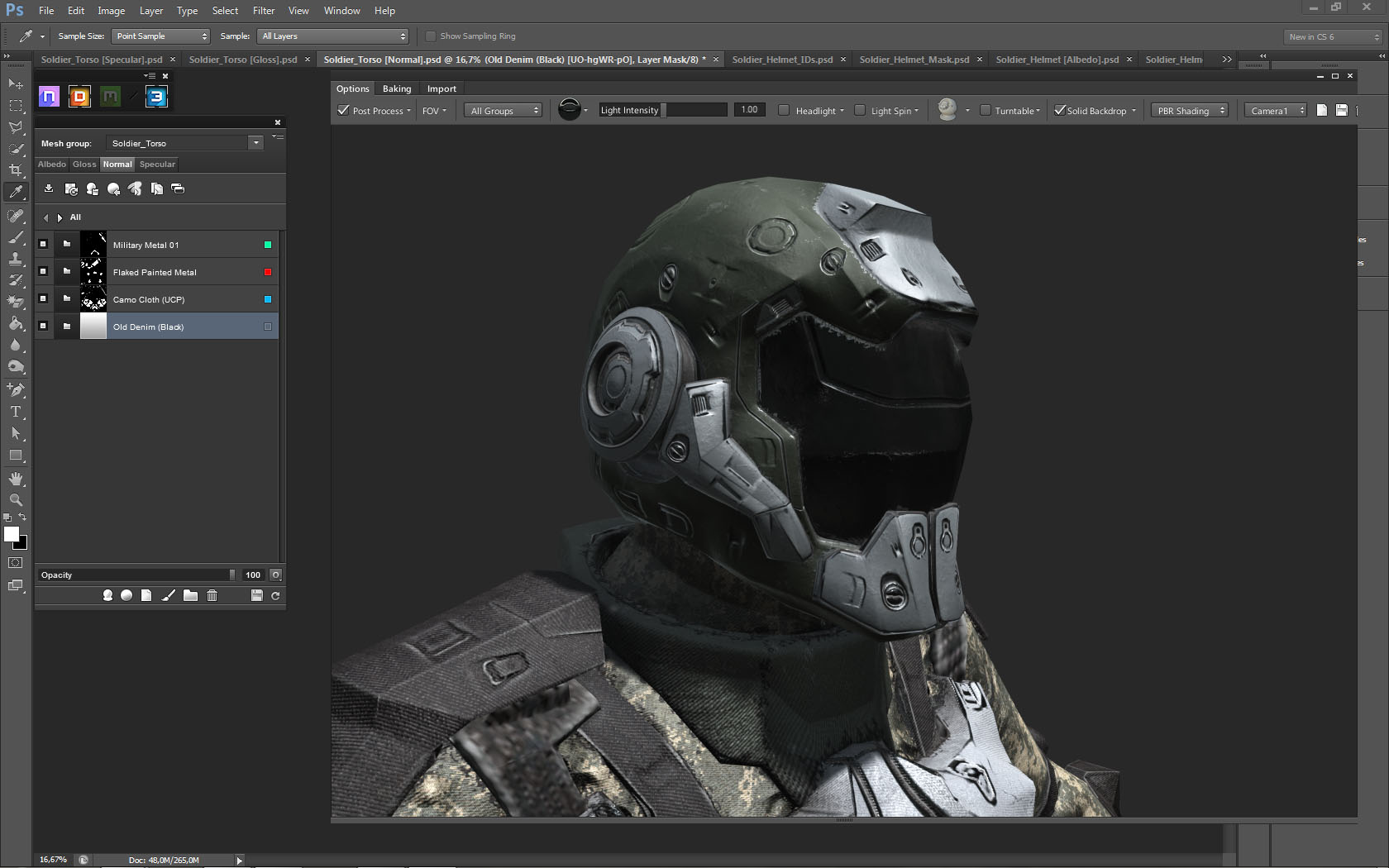Screen dimensions: 1389x868
Task: Click the Light Intensity slider
Action: pyautogui.click(x=663, y=110)
